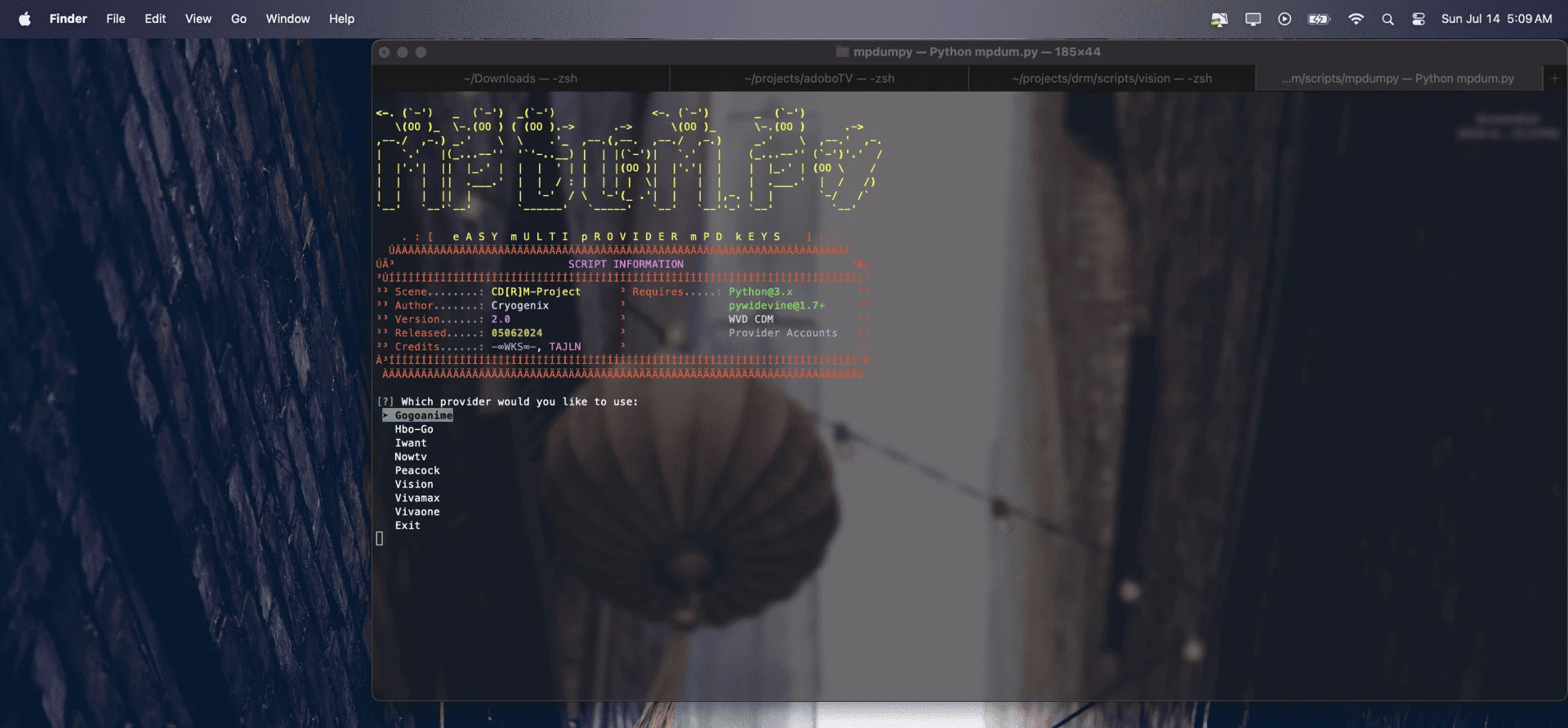Switch to the drm/scripts/vision zsh tab

1111,78
